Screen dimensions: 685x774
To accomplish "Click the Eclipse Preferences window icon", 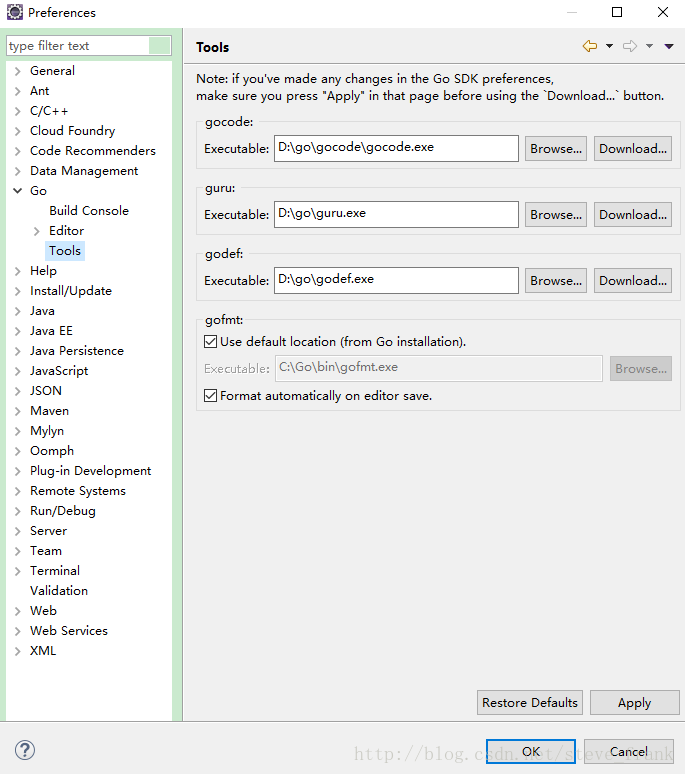I will (15, 12).
